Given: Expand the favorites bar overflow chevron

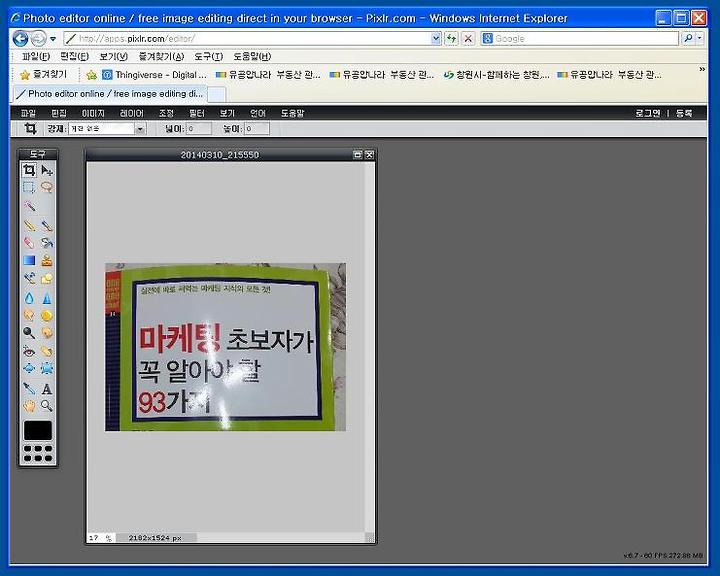Looking at the screenshot, I should [702, 69].
